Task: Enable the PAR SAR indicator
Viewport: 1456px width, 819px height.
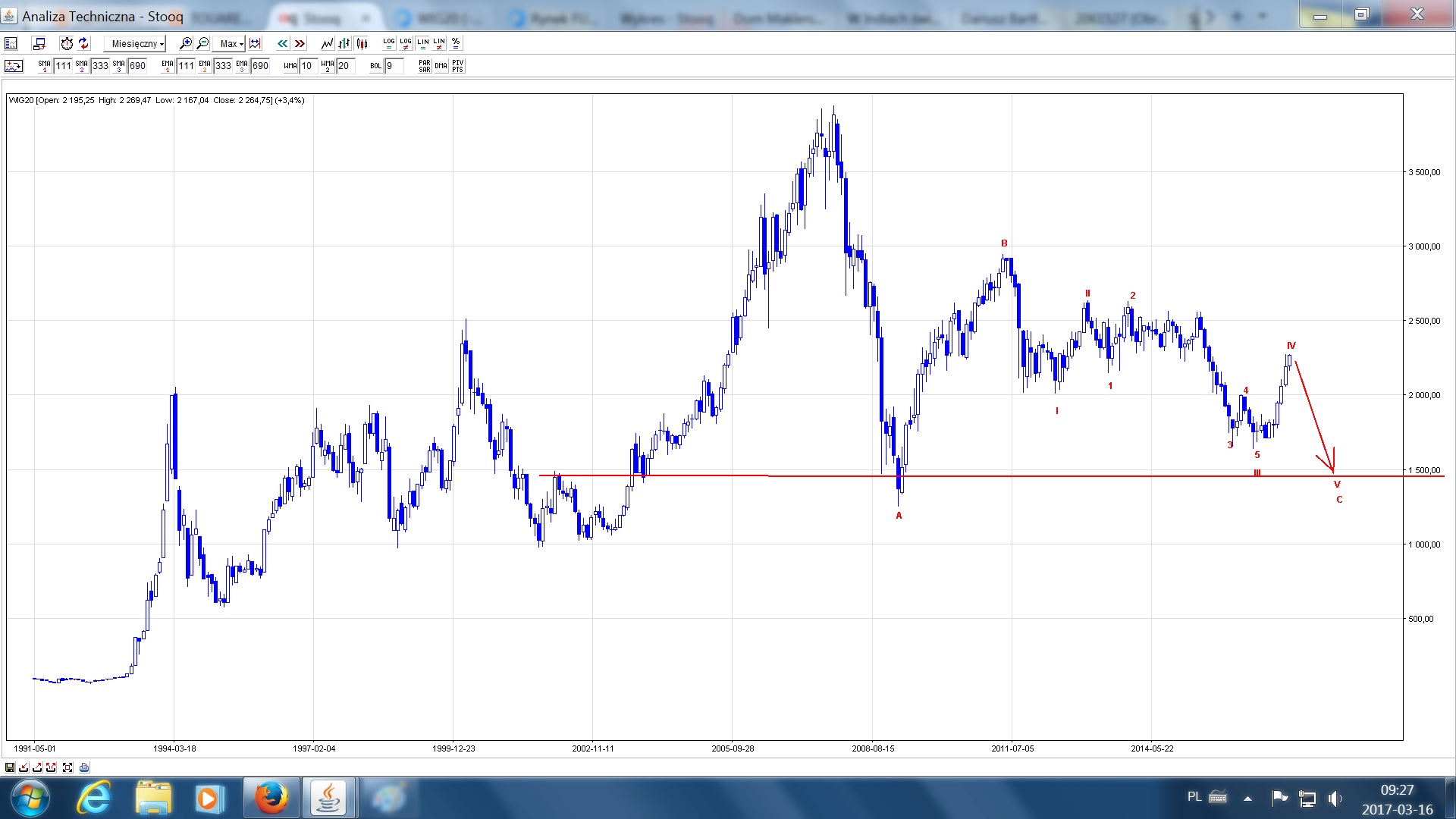Action: (x=424, y=66)
